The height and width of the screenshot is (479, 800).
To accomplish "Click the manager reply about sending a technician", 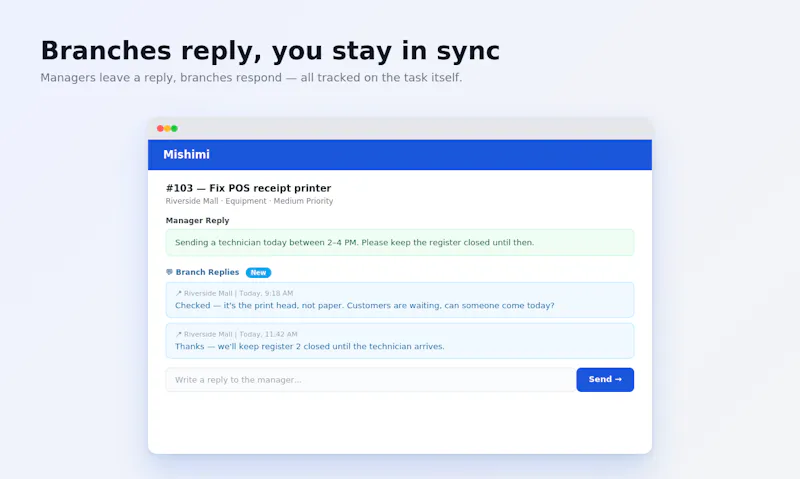I will pyautogui.click(x=399, y=242).
